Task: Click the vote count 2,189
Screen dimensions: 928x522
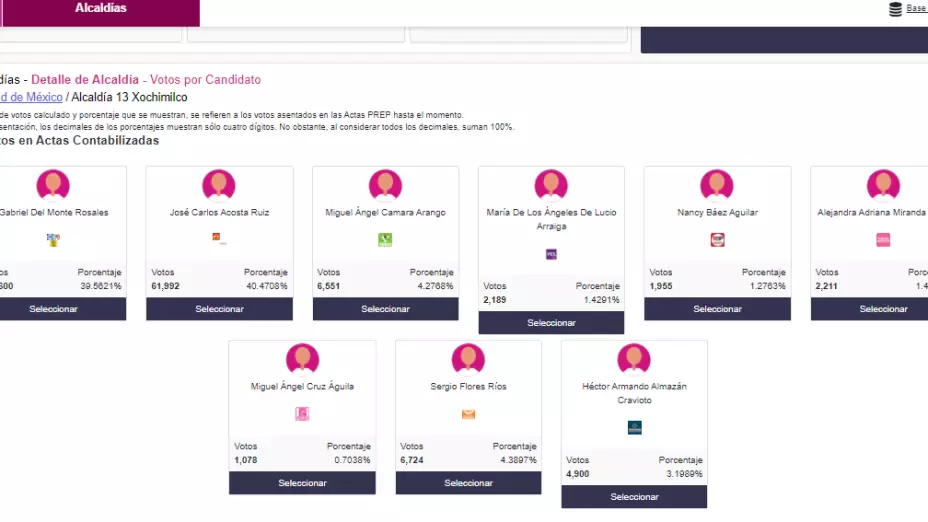Action: coord(495,299)
